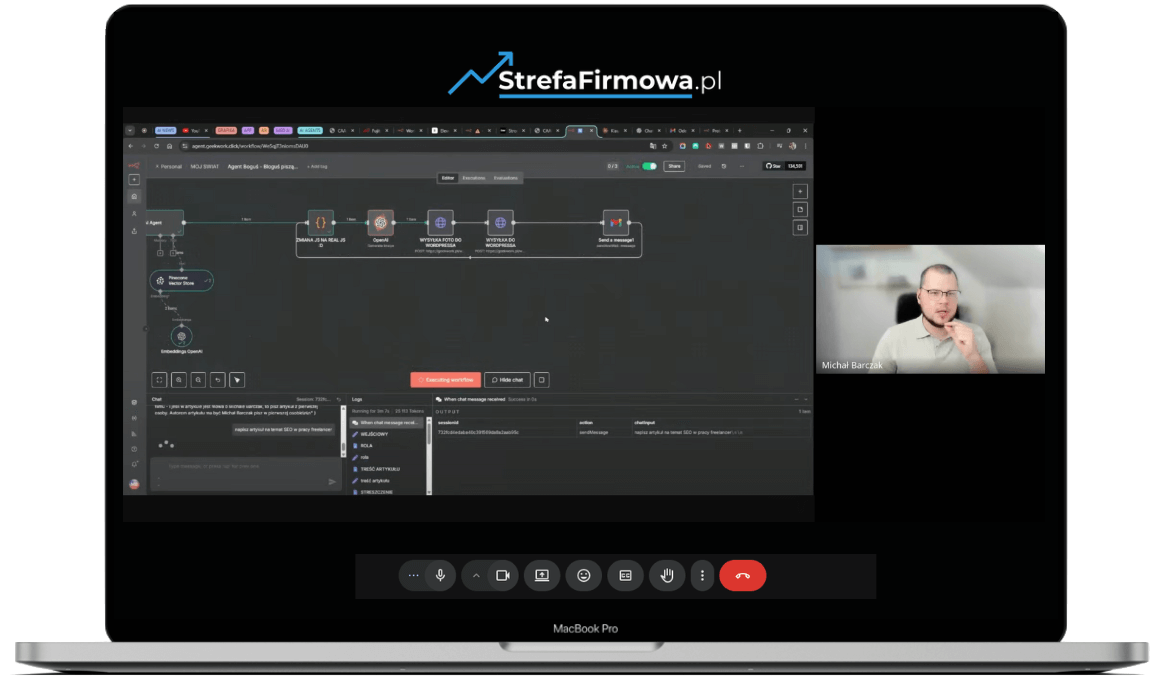Select the Send a message Gmail node

(x=615, y=222)
